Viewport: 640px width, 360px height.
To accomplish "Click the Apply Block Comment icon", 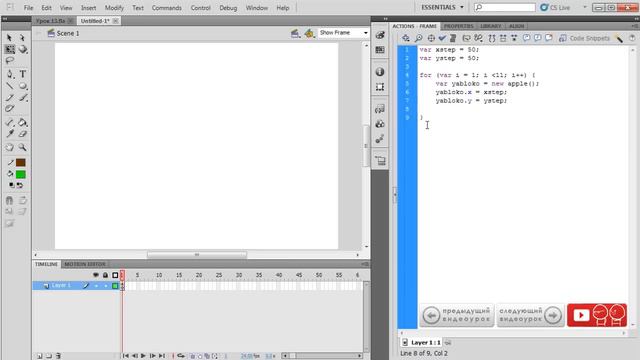I will (x=527, y=38).
